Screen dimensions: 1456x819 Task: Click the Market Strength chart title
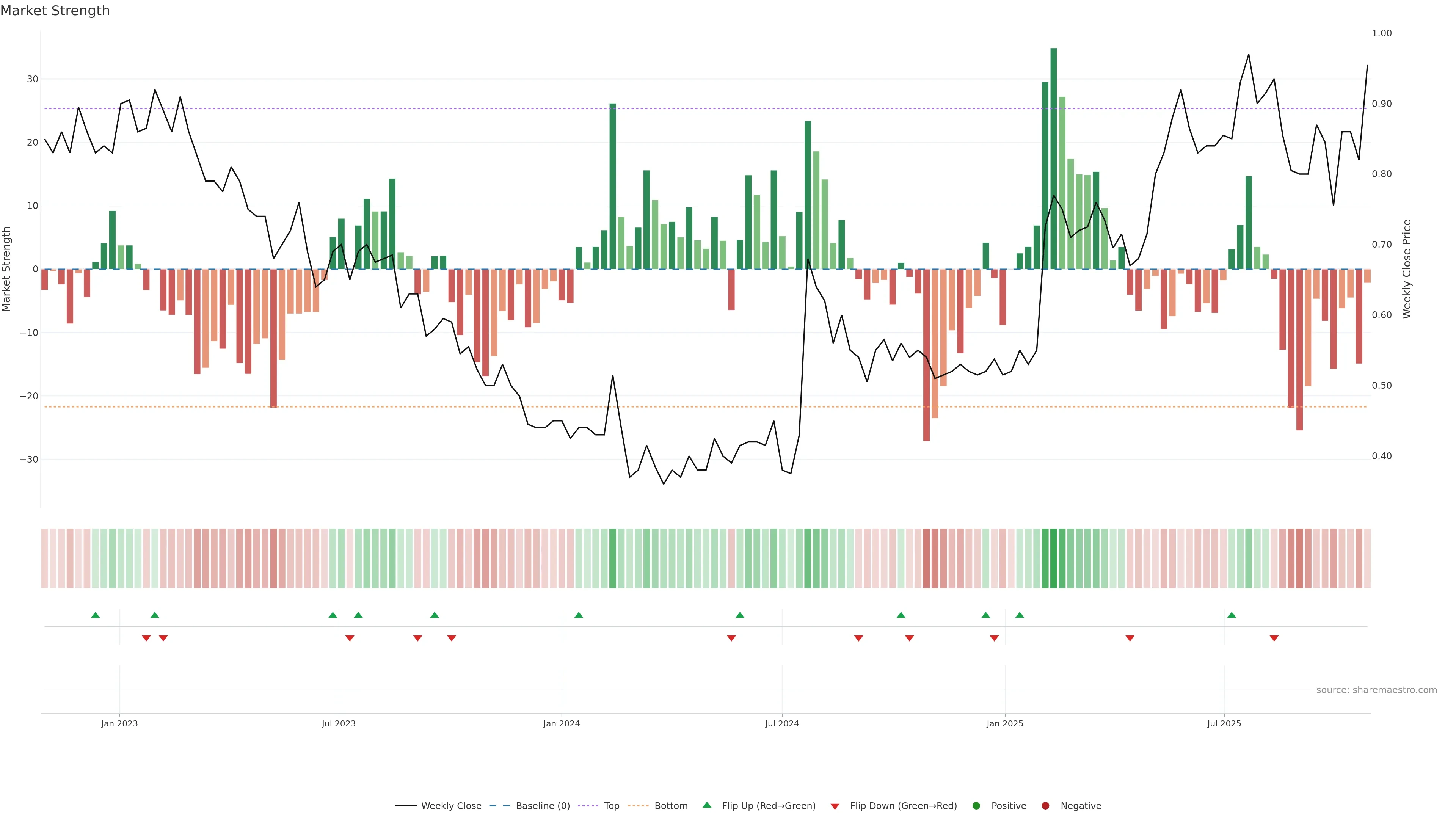point(55,11)
